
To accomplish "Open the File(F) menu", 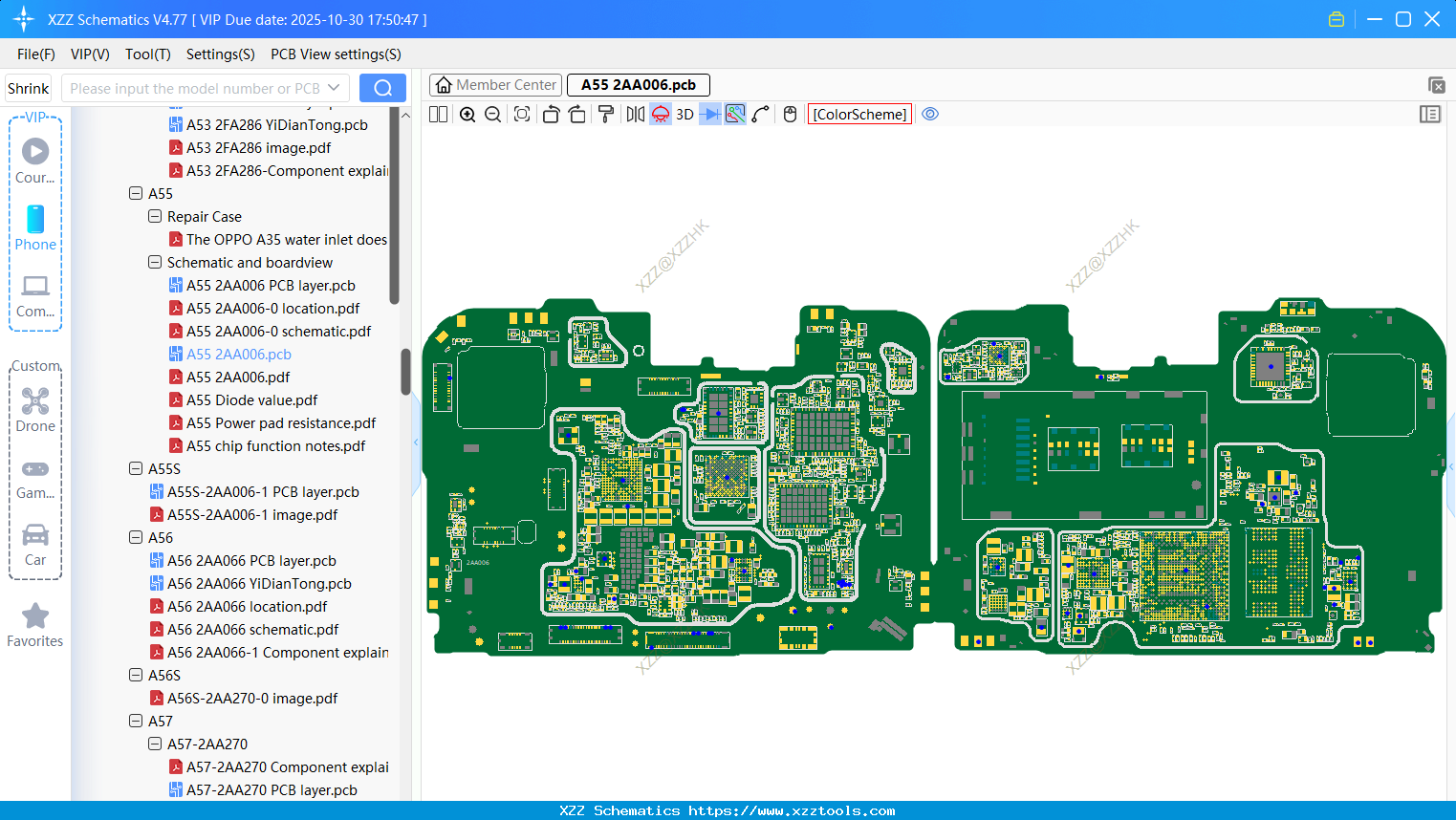I will click(x=36, y=54).
